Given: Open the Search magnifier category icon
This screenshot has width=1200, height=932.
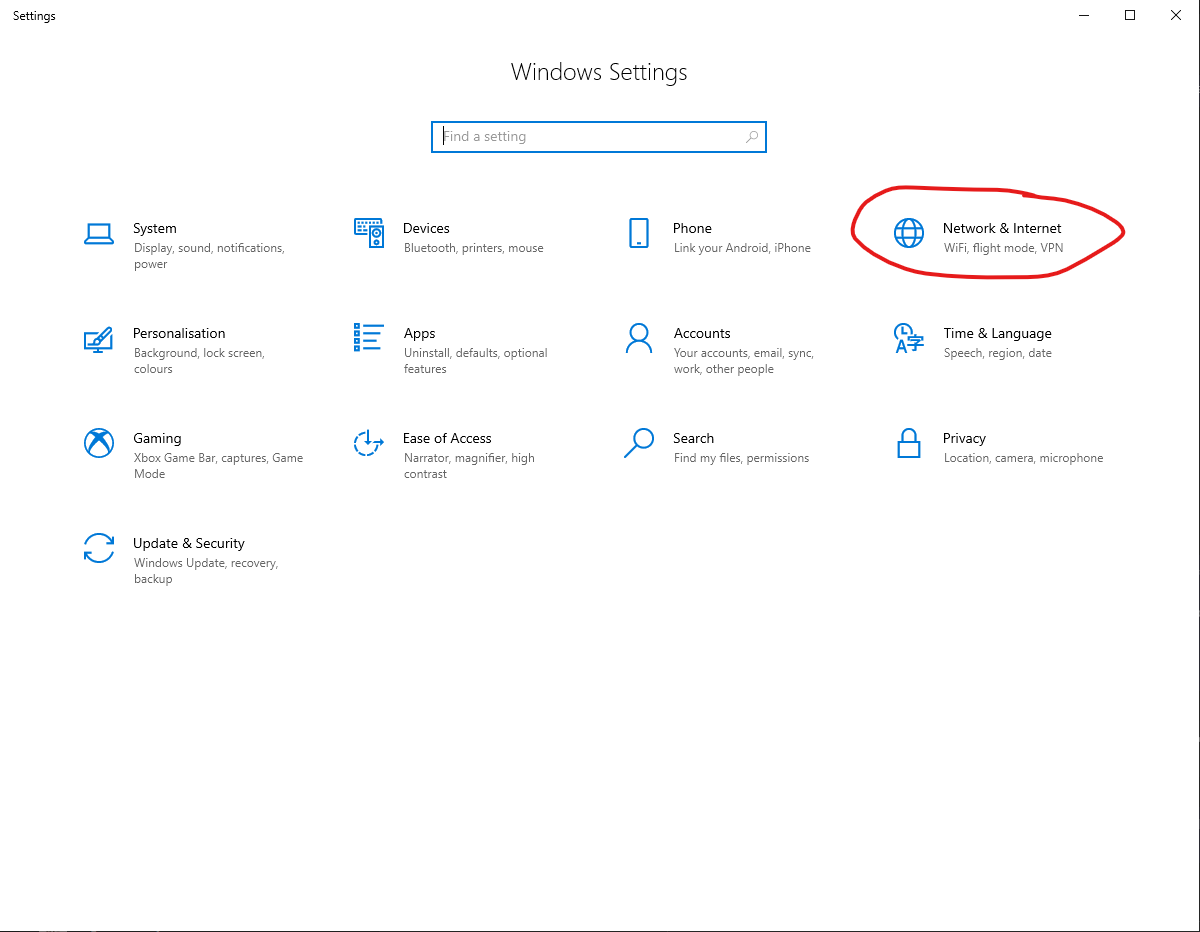Looking at the screenshot, I should click(639, 443).
